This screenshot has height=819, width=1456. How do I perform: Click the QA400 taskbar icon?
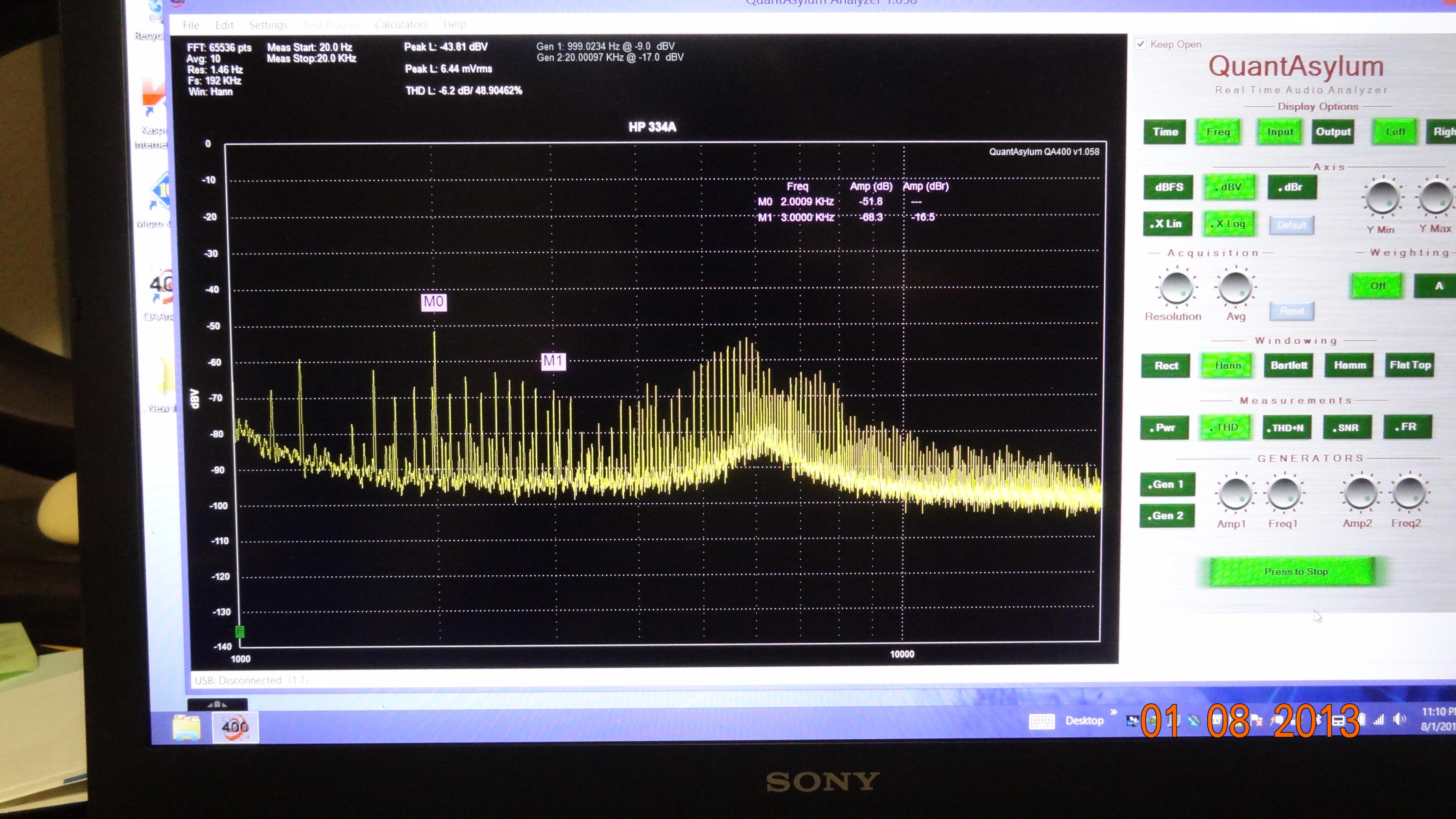235,727
